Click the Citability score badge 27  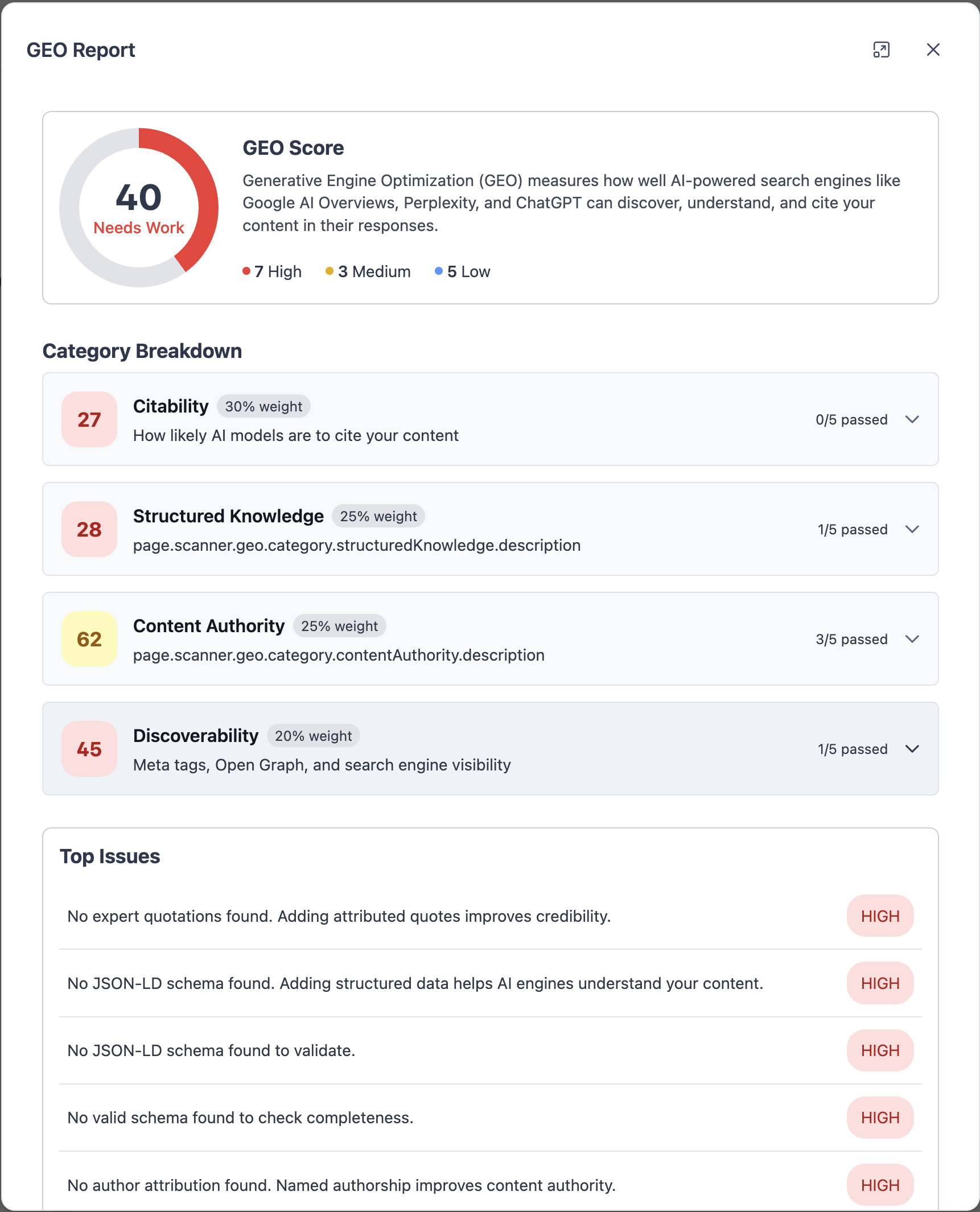[x=89, y=419]
